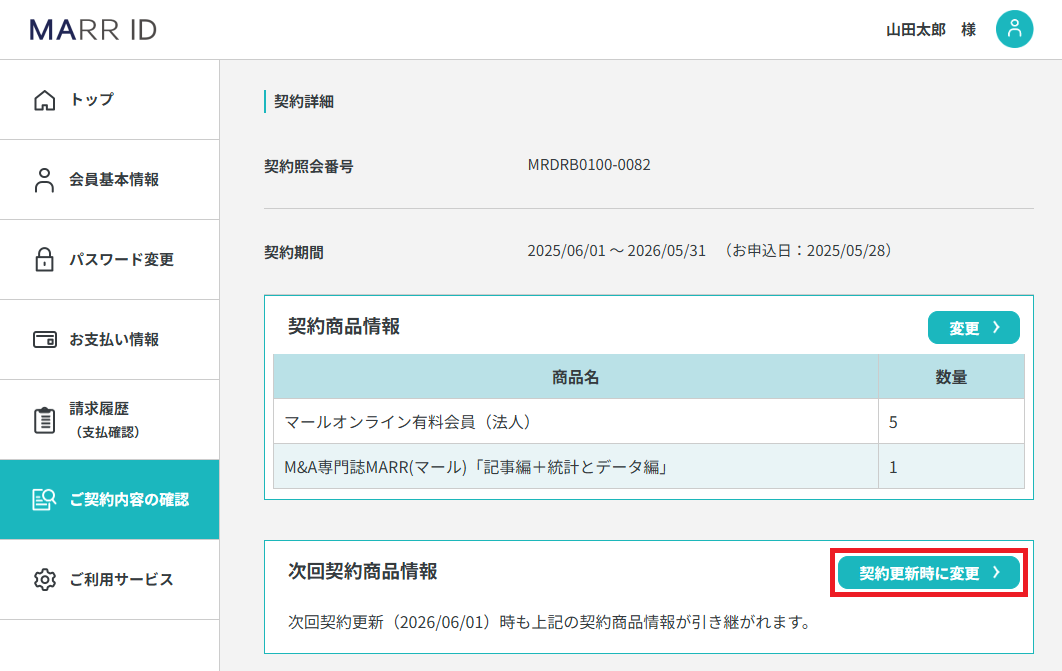Screen dimensions: 1062x671
Task: Select 請求履歴（支払確認） in sidebar
Action: point(110,420)
